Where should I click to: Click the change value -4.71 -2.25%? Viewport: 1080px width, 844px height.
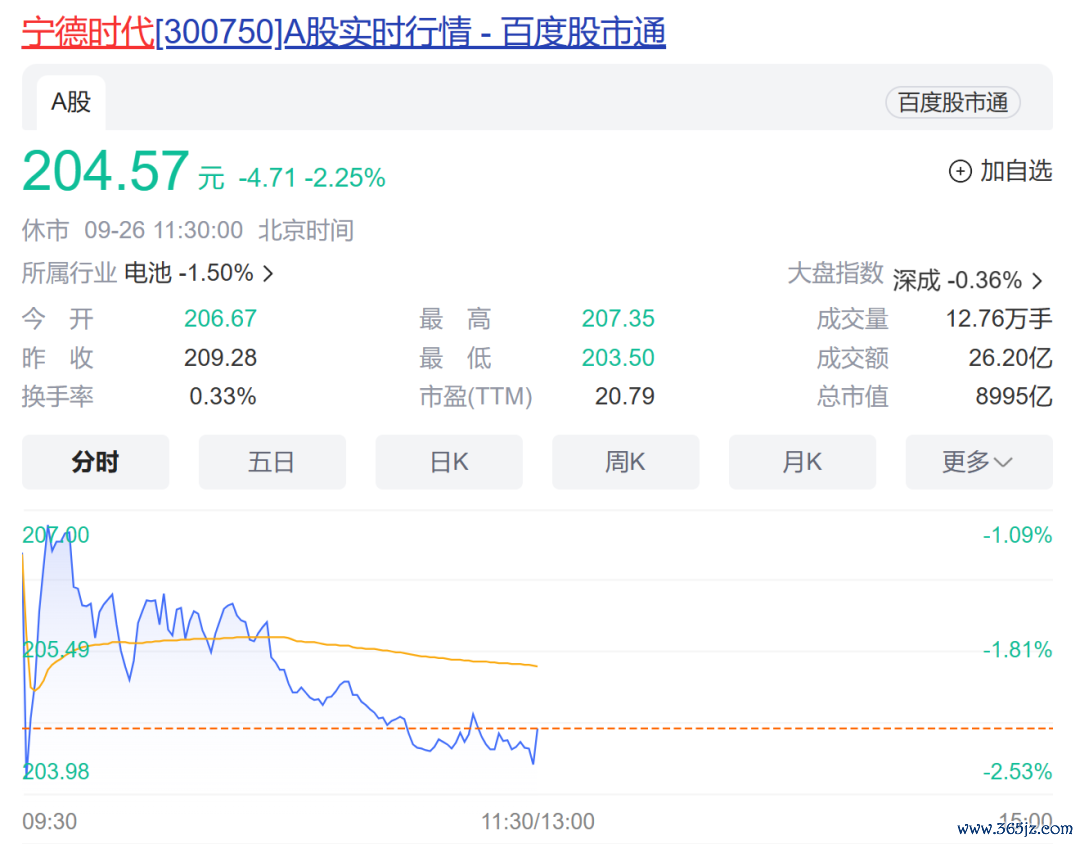pos(311,178)
